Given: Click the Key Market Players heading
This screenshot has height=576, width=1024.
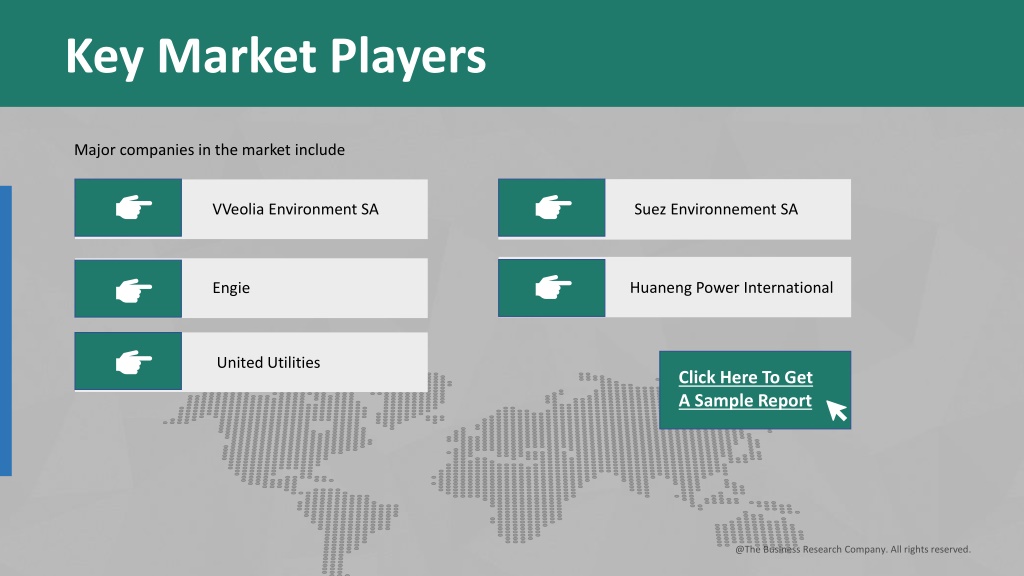Looking at the screenshot, I should [x=276, y=56].
